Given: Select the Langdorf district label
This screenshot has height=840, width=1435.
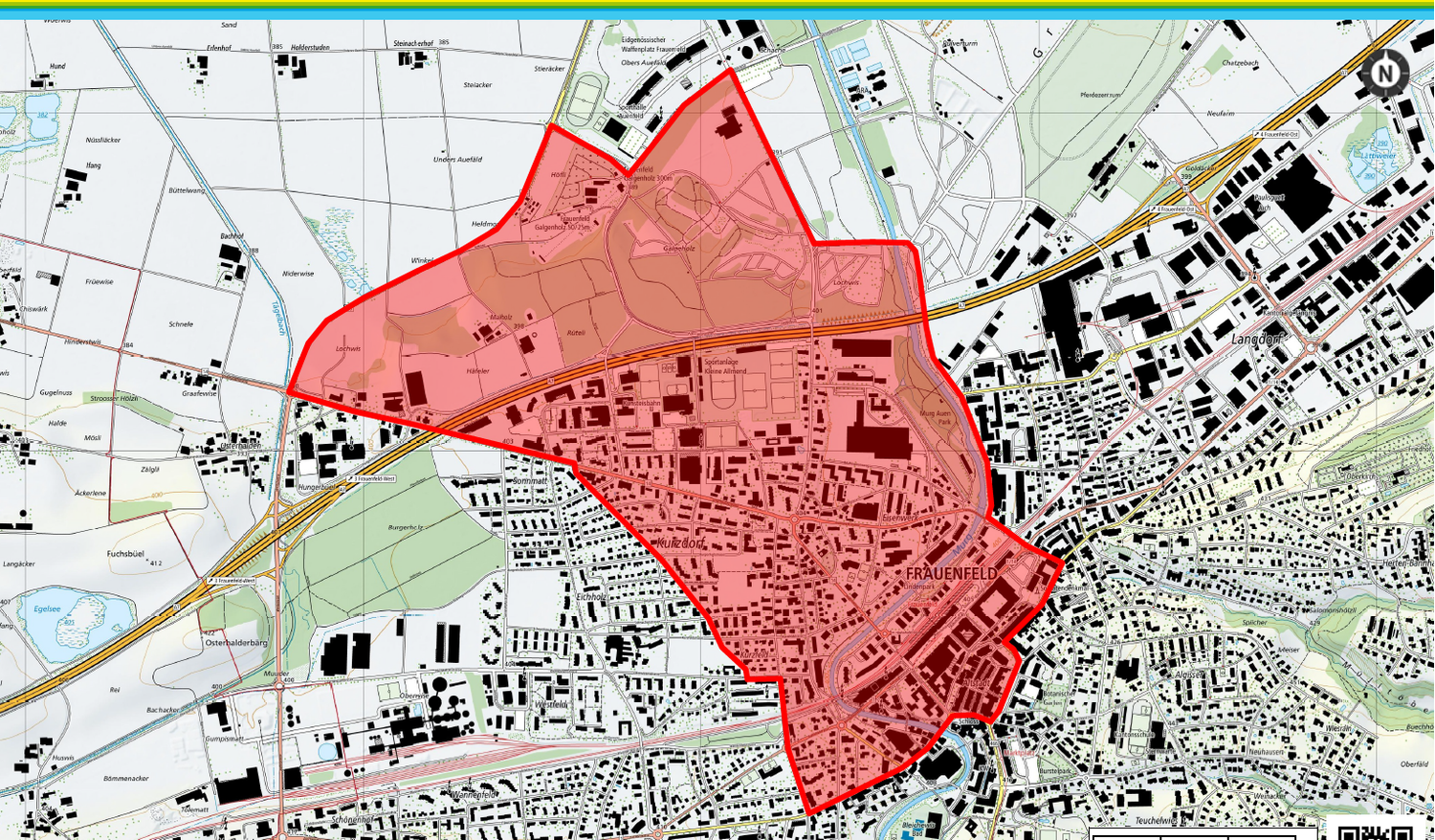Looking at the screenshot, I should pos(1255,340).
